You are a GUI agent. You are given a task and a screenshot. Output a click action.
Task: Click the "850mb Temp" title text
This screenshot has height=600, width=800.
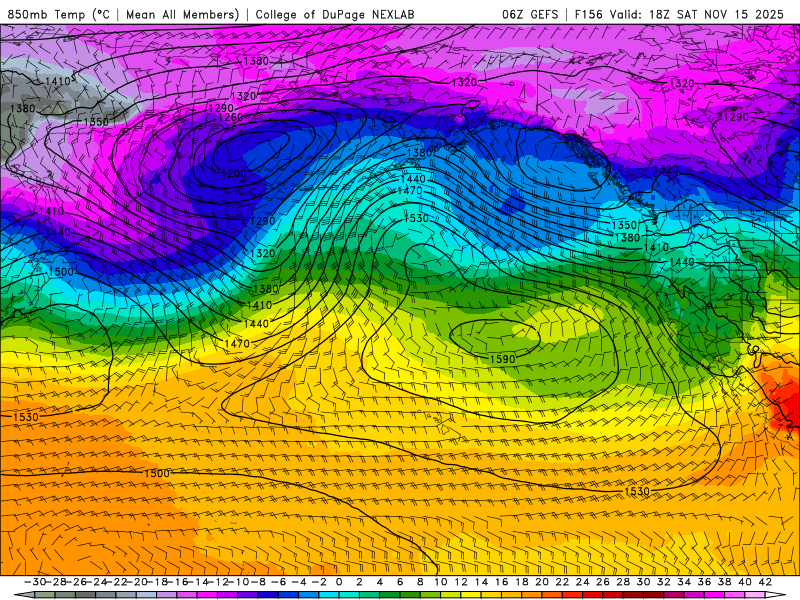pyautogui.click(x=46, y=14)
